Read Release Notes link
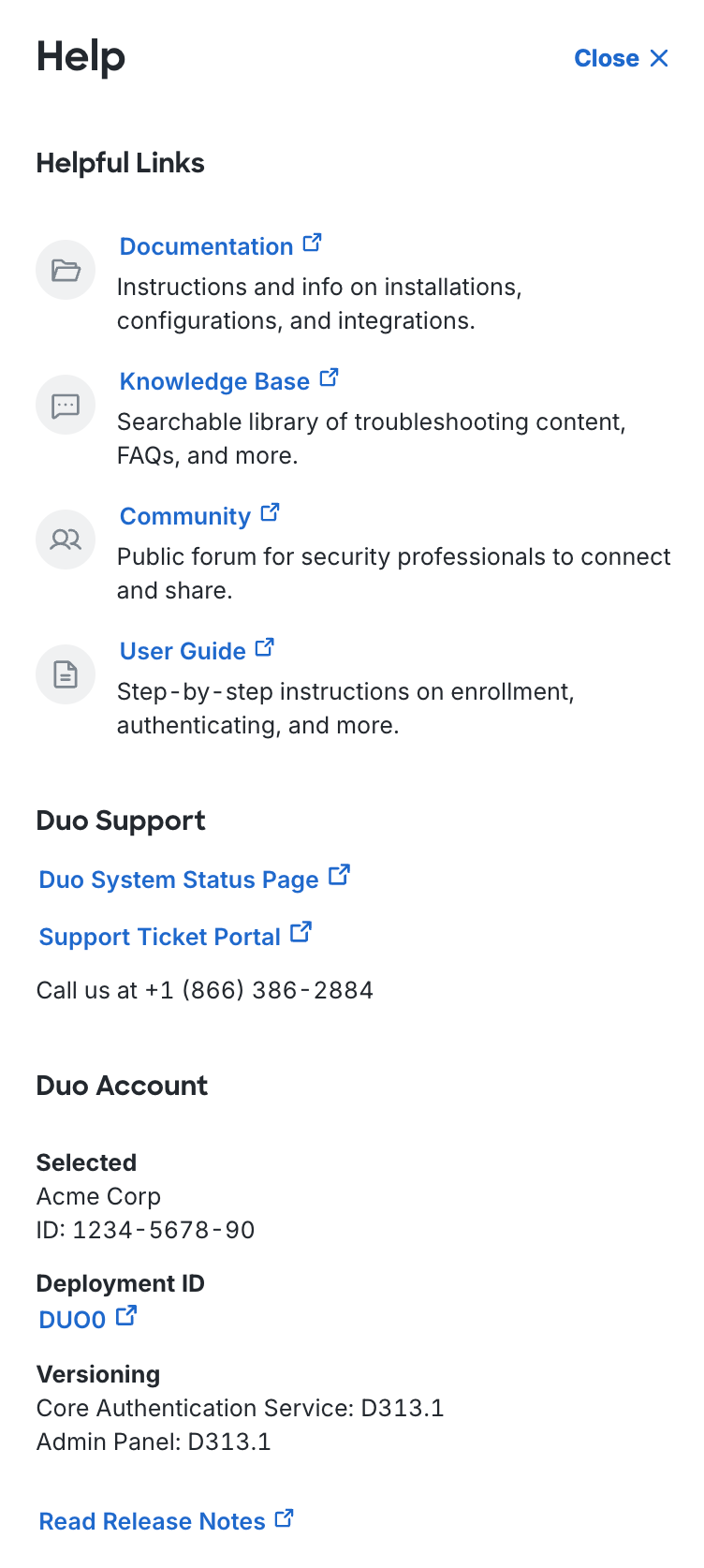The height and width of the screenshot is (1568, 704). [153, 1522]
